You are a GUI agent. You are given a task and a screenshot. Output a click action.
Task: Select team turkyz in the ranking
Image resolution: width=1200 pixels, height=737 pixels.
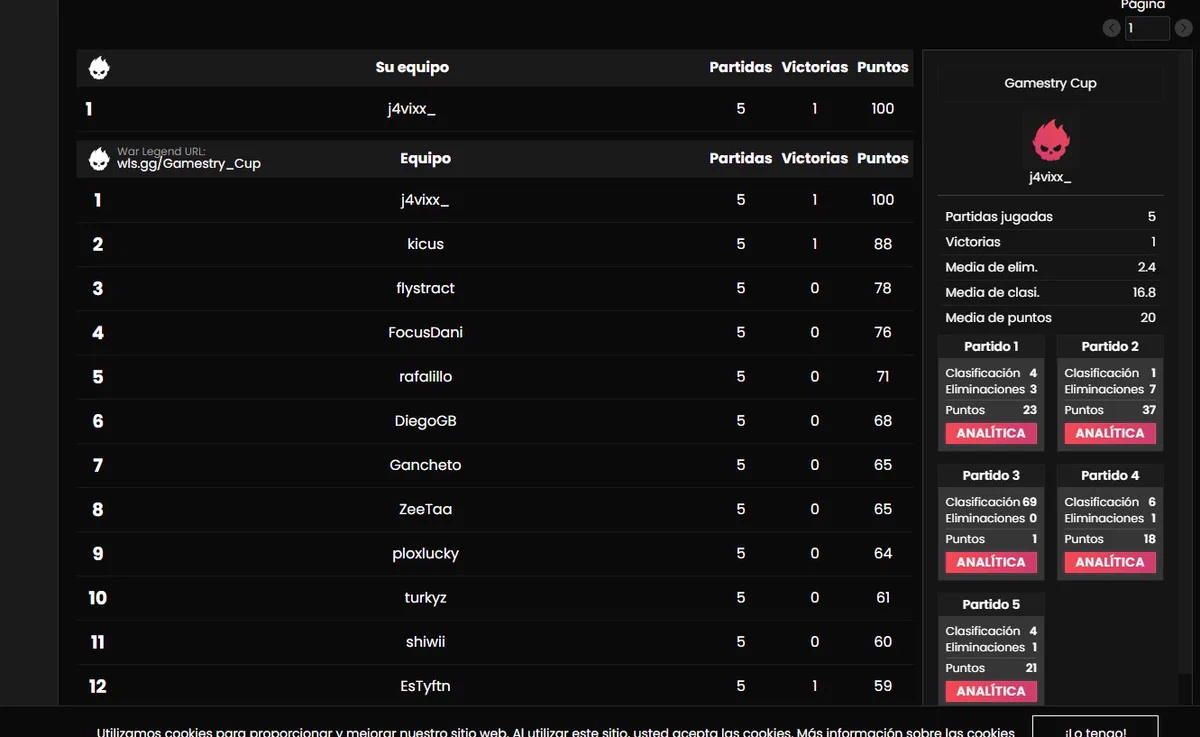coord(425,597)
